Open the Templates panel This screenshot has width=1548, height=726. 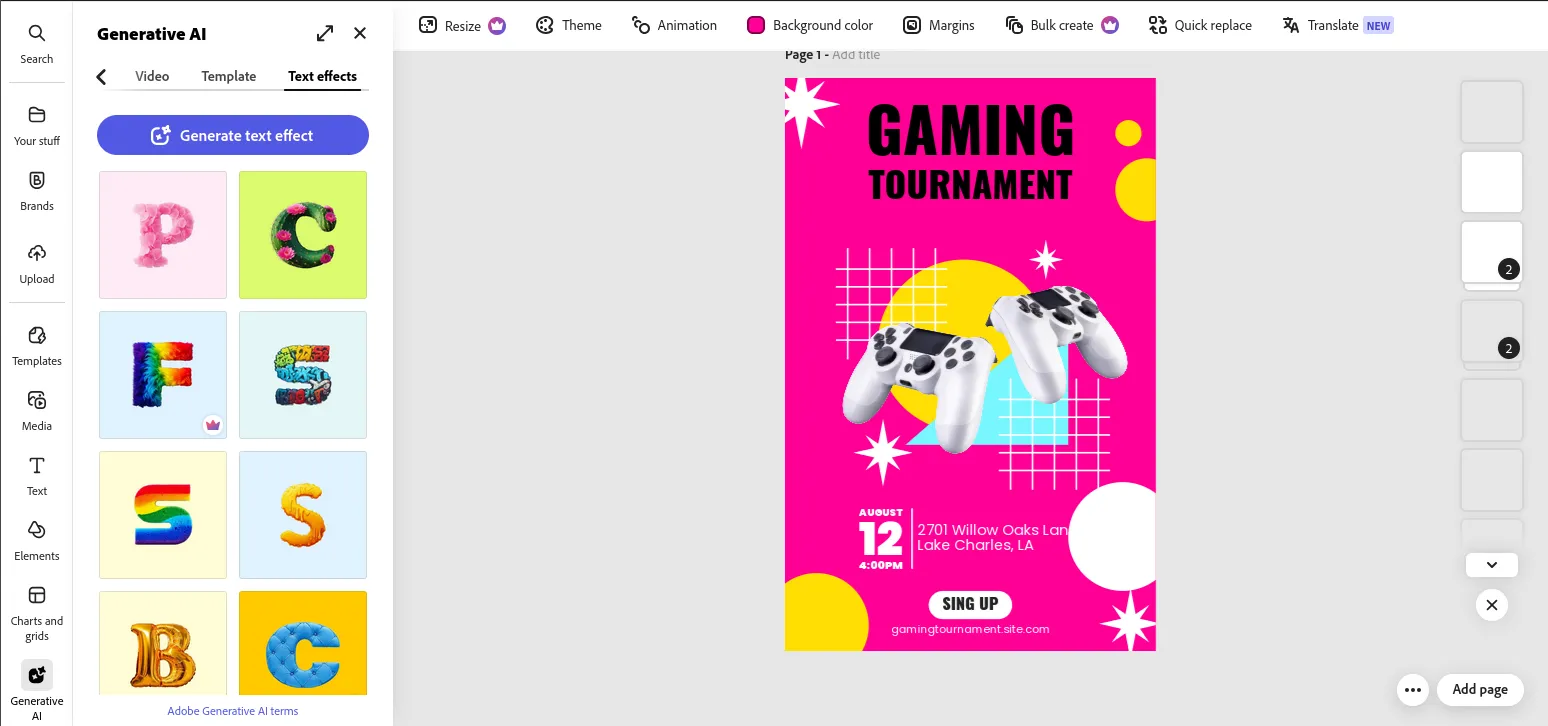coord(36,345)
